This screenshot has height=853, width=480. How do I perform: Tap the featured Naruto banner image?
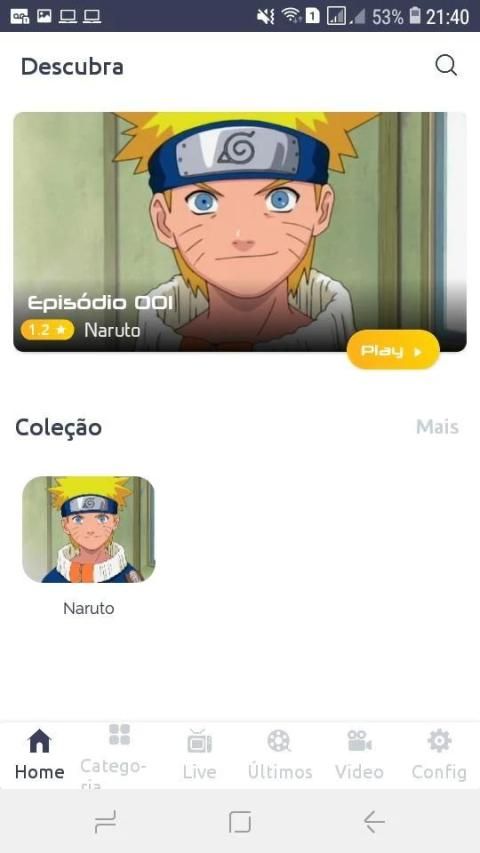click(x=240, y=232)
